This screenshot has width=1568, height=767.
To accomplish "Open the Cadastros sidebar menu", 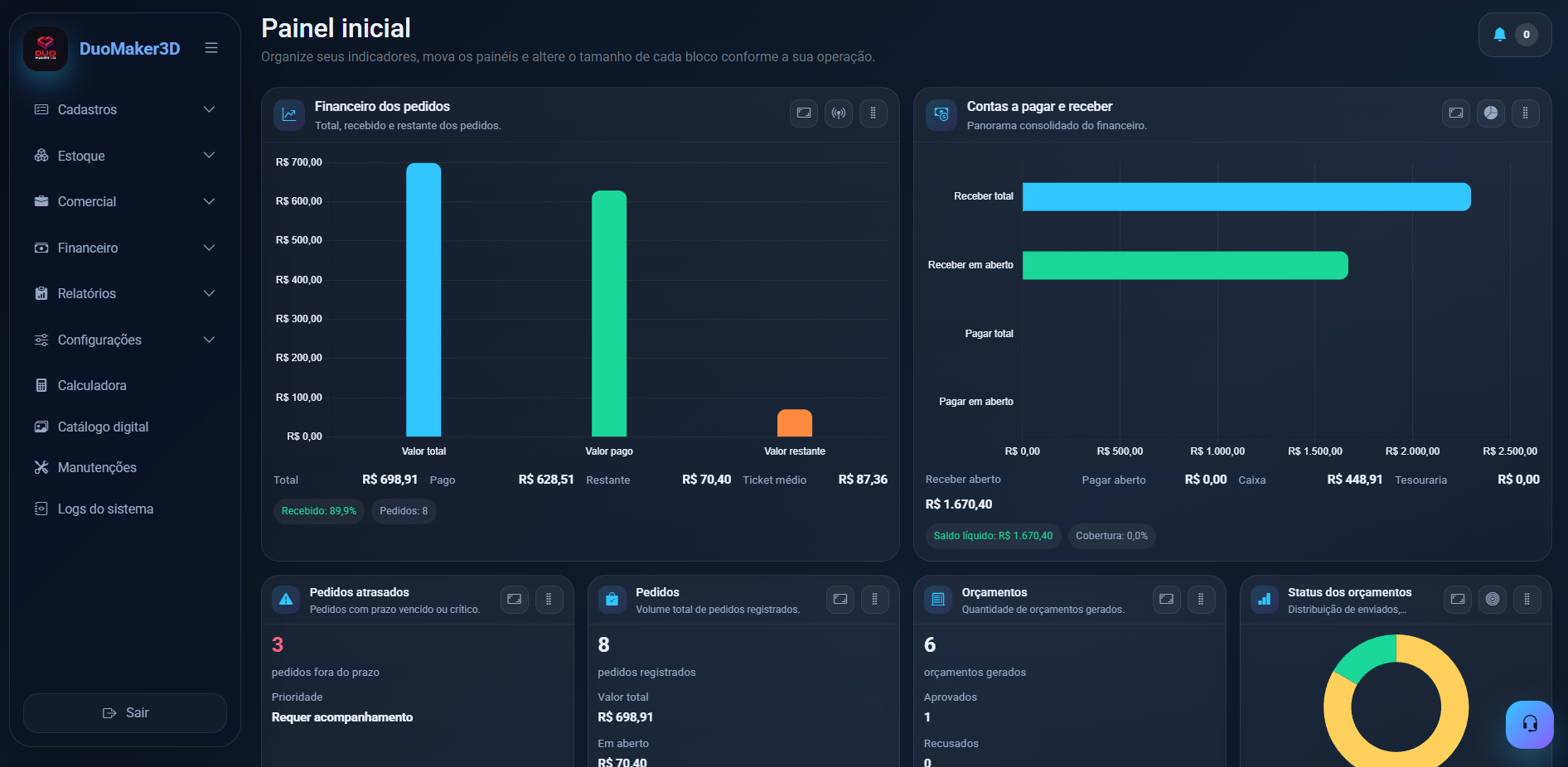I will click(125, 109).
